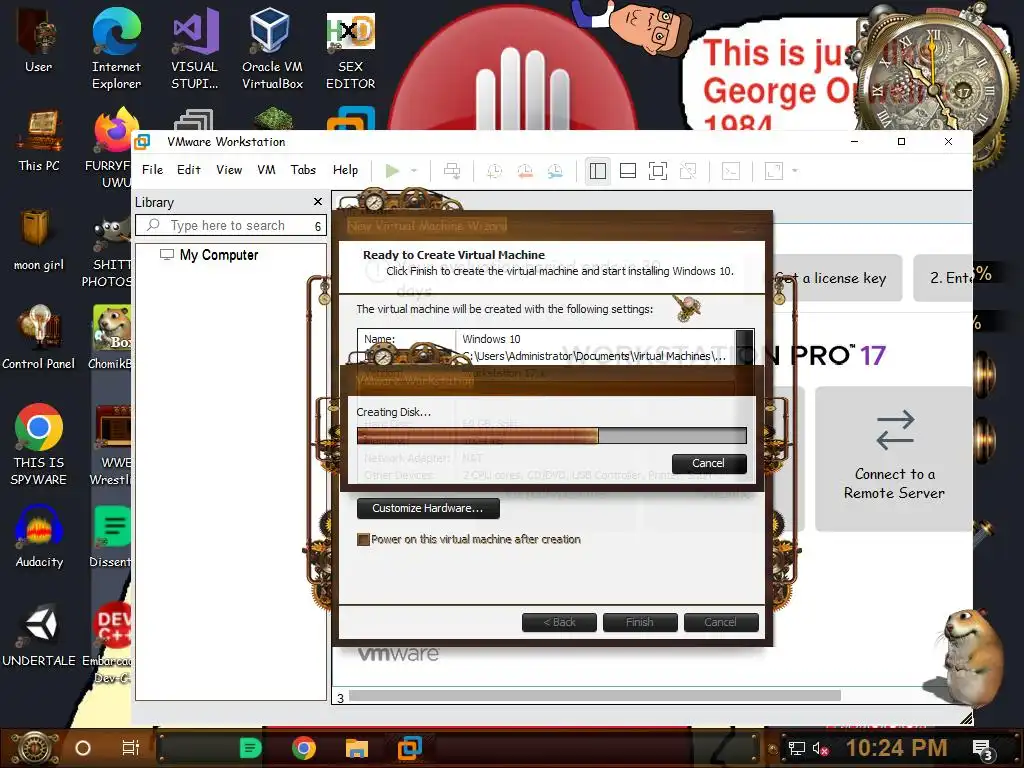This screenshot has width=1024, height=768.
Task: Open THIS IS SPYWARE Chrome desktop icon
Action: [x=39, y=445]
